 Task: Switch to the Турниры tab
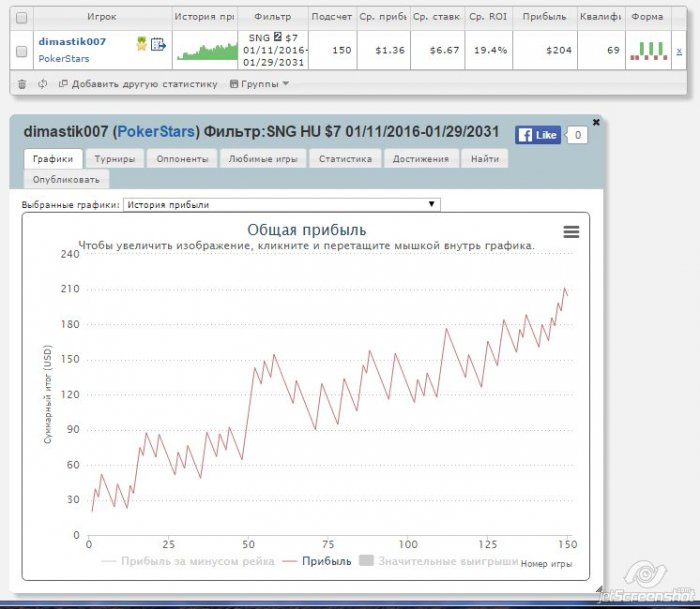click(x=115, y=159)
